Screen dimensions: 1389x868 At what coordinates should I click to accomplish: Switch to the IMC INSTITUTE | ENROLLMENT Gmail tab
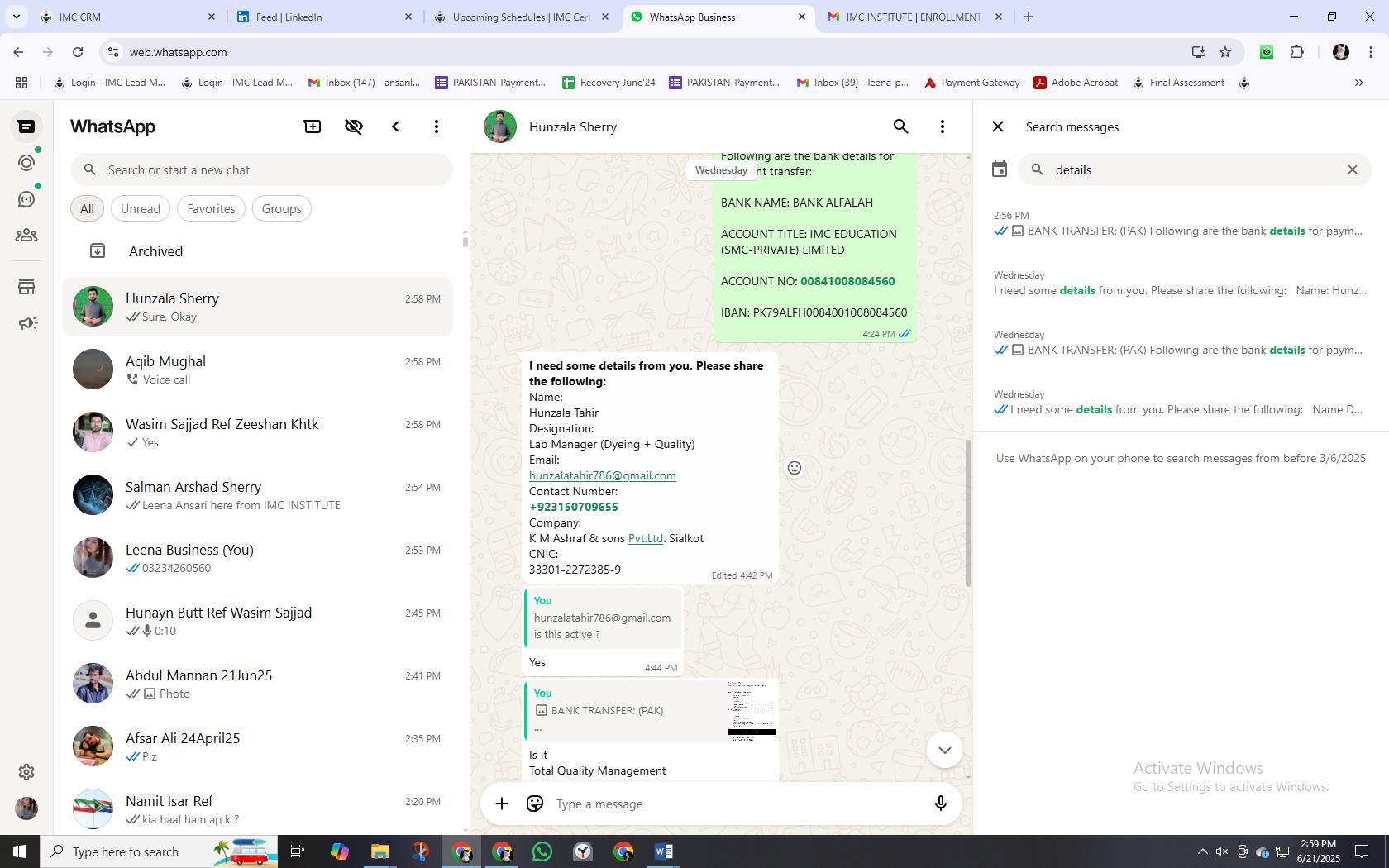[x=914, y=17]
